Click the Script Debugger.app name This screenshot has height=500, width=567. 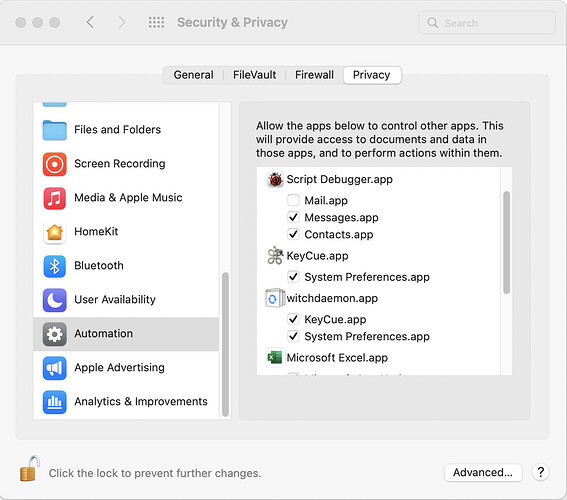tap(340, 179)
